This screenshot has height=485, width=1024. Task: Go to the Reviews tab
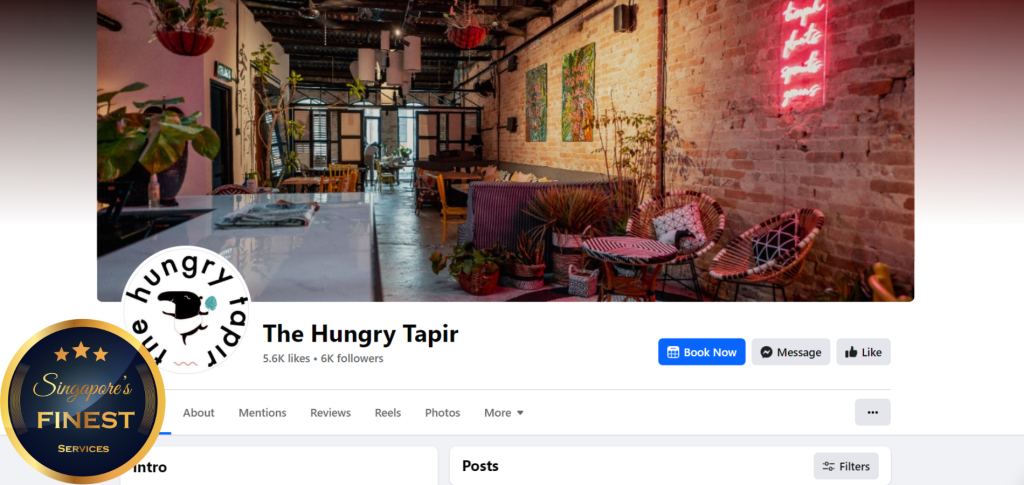tap(330, 413)
